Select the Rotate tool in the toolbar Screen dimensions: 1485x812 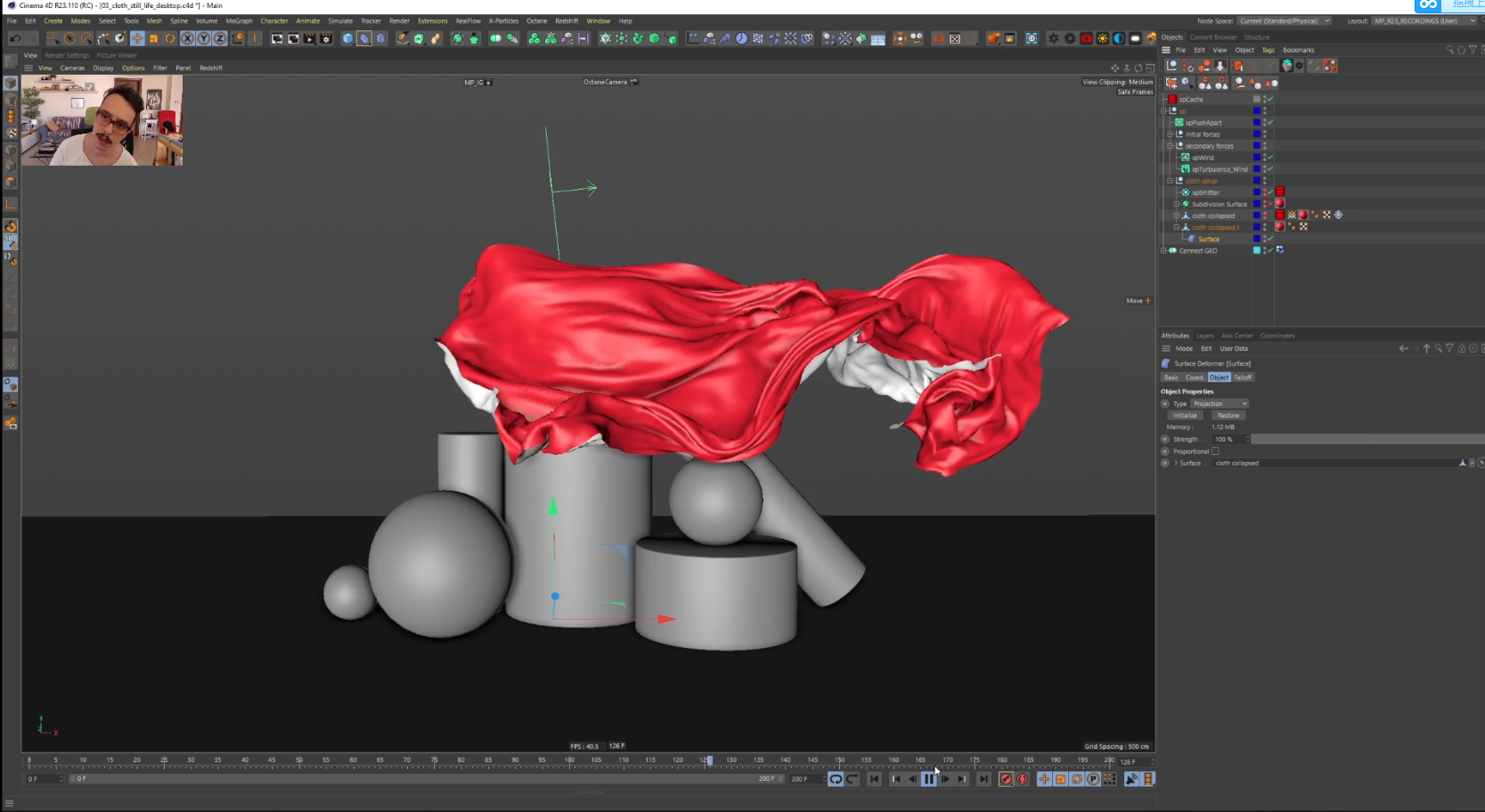(x=170, y=38)
